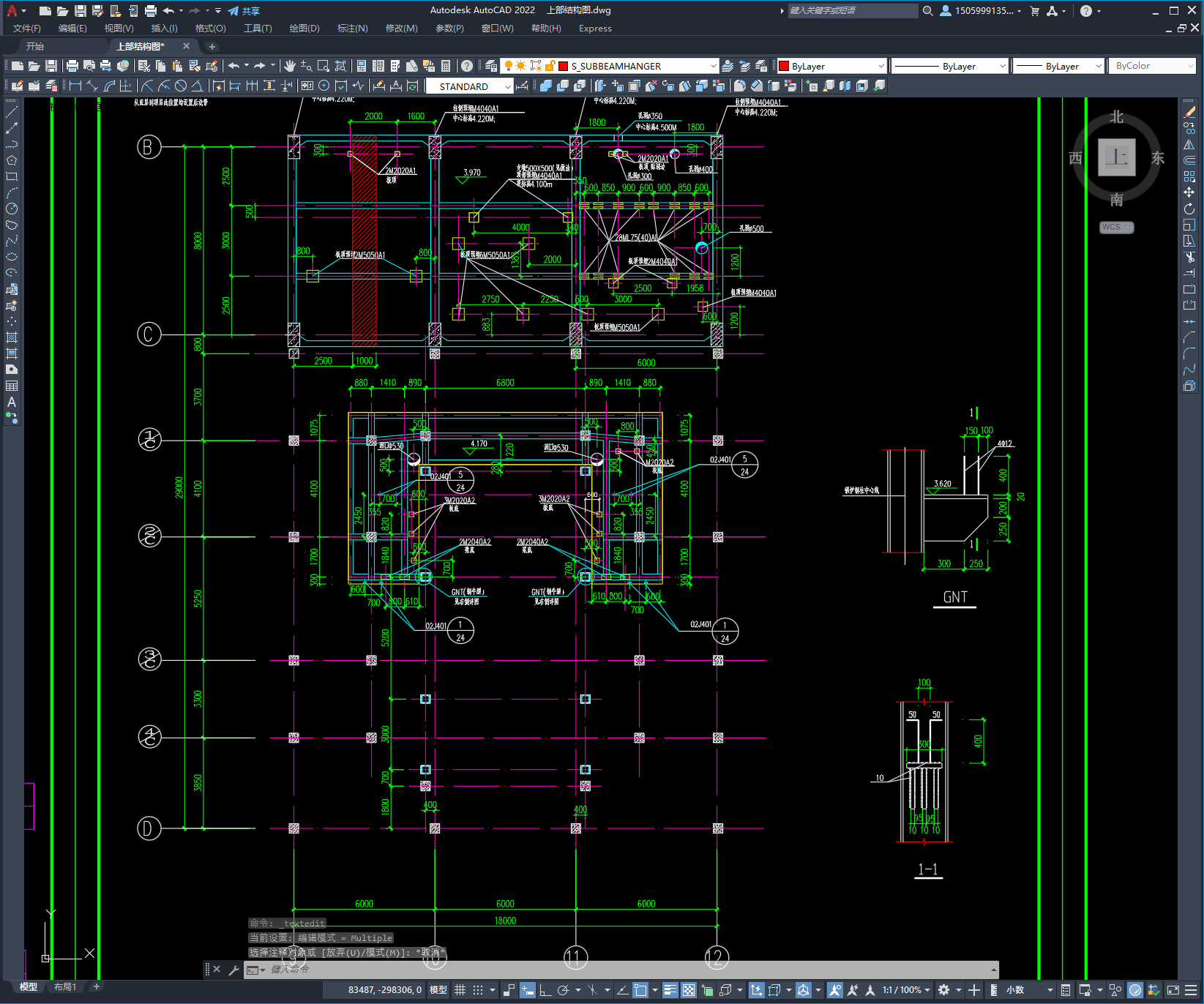Viewport: 1204px width, 1004px height.
Task: Toggle polar tracking in status bar
Action: pyautogui.click(x=563, y=990)
